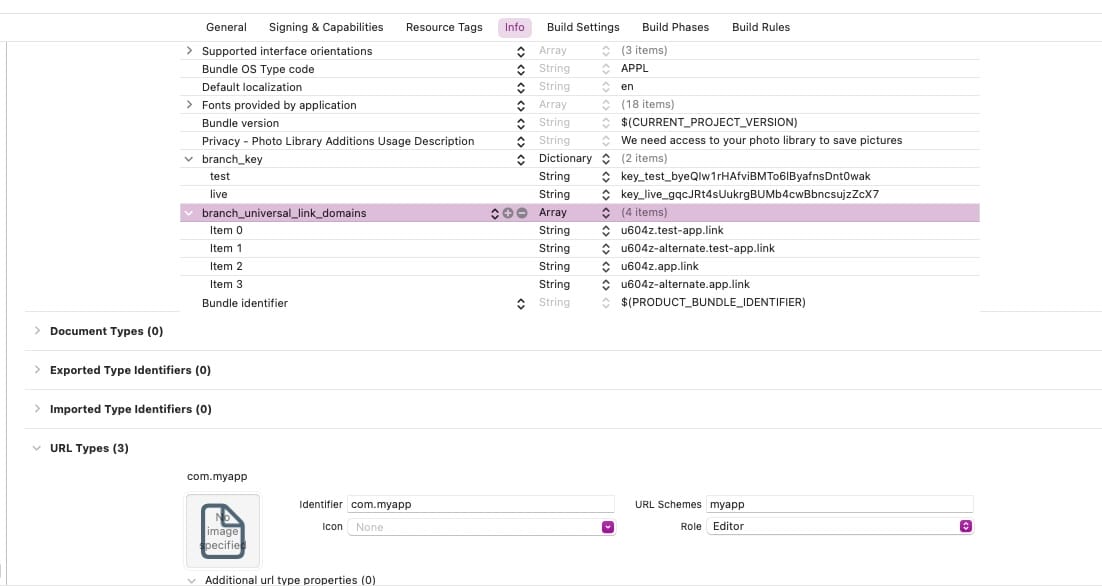Add item to branch_universal_link_domains with plus icon
The width and height of the screenshot is (1102, 586).
click(x=508, y=213)
